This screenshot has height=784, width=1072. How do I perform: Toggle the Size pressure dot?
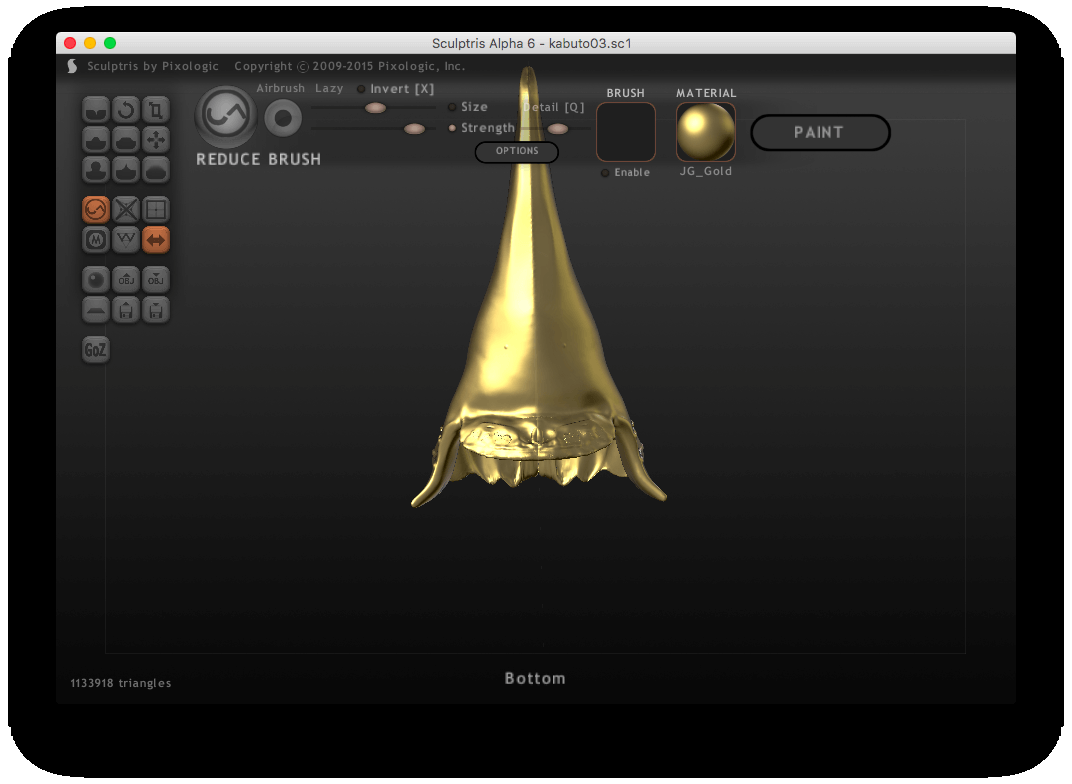[x=452, y=107]
